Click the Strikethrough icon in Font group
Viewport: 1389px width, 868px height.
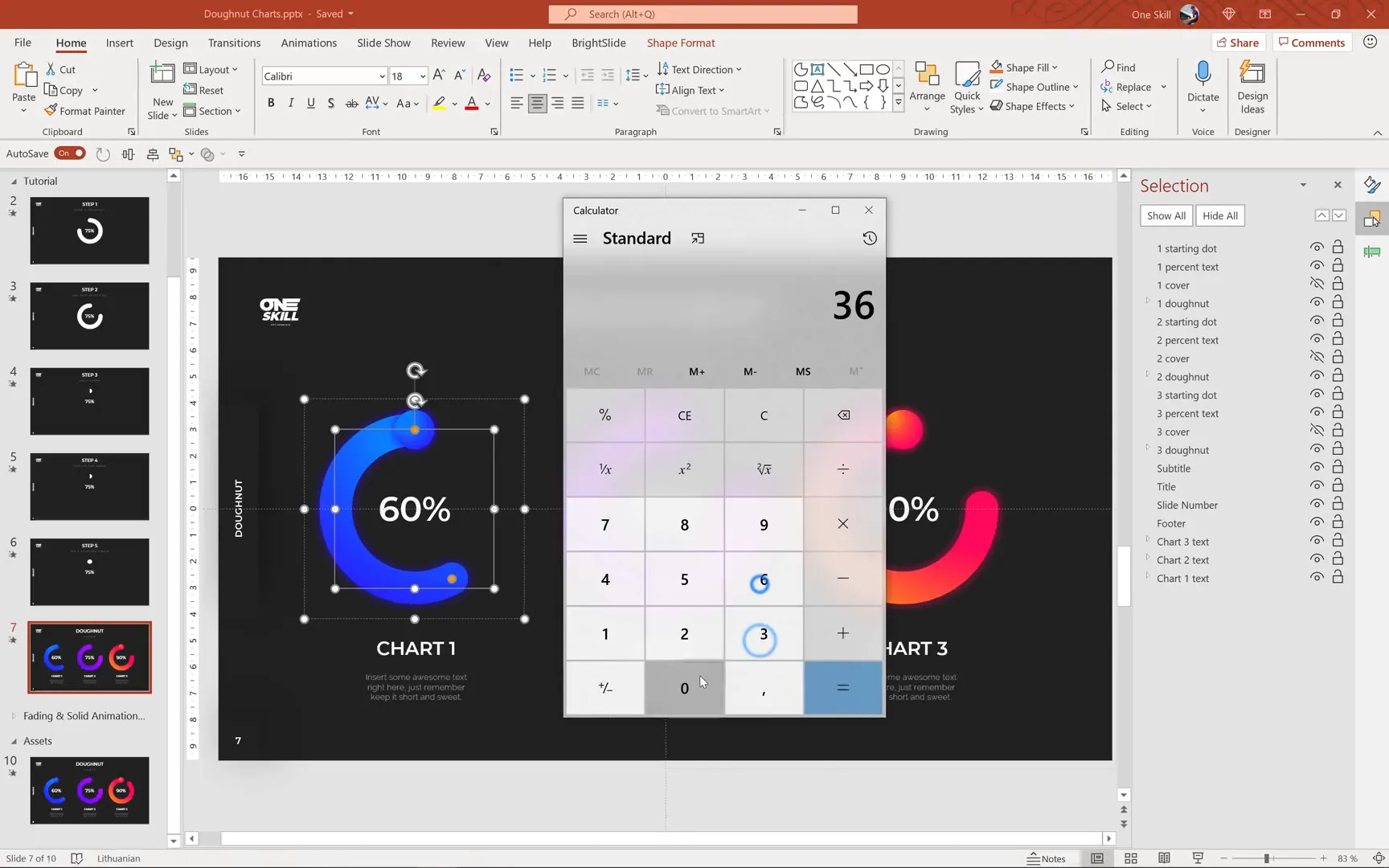[x=351, y=103]
